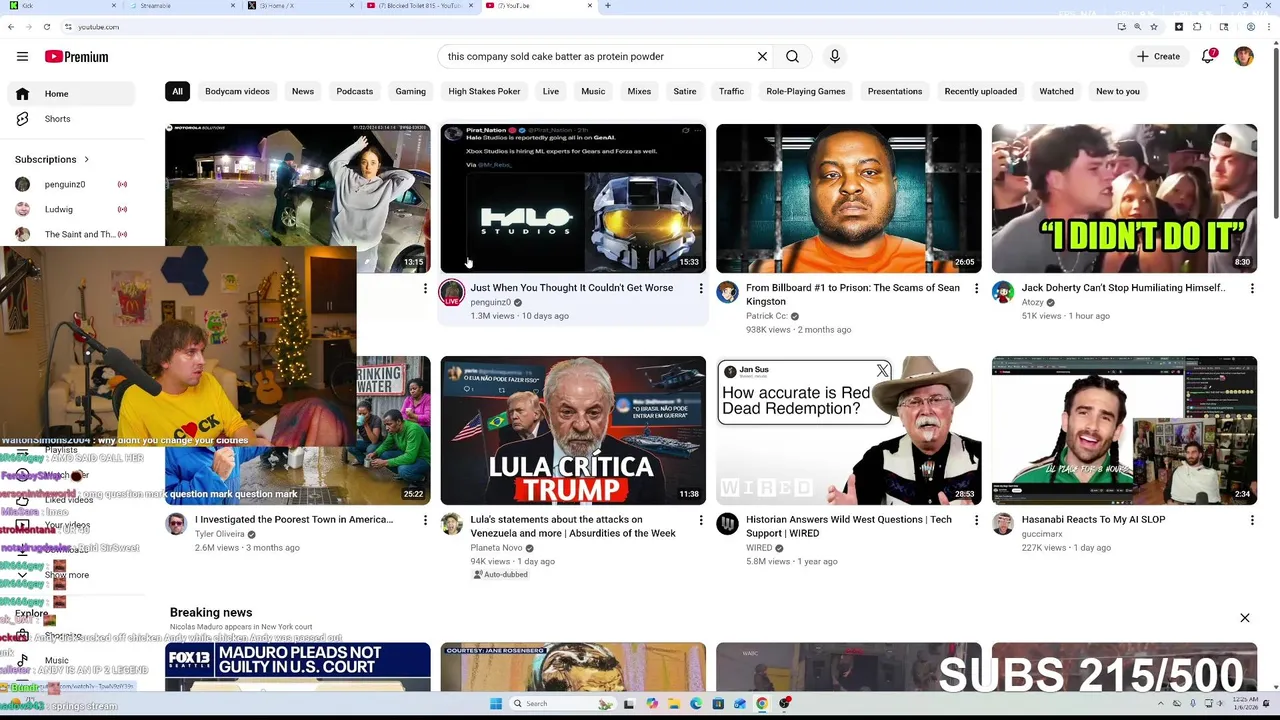This screenshot has height=720, width=1280.
Task: Open the YouTube hamburger guide menu
Action: coord(22,57)
